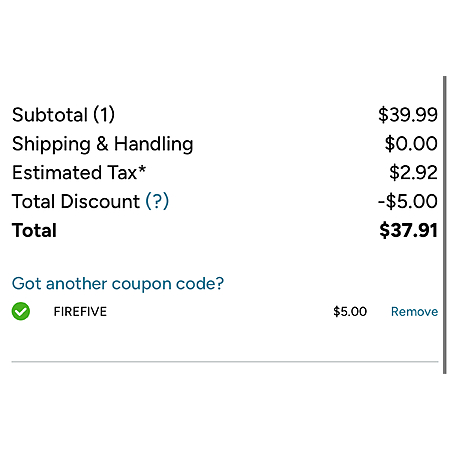Click the -$5.00 discount amount

tap(408, 201)
